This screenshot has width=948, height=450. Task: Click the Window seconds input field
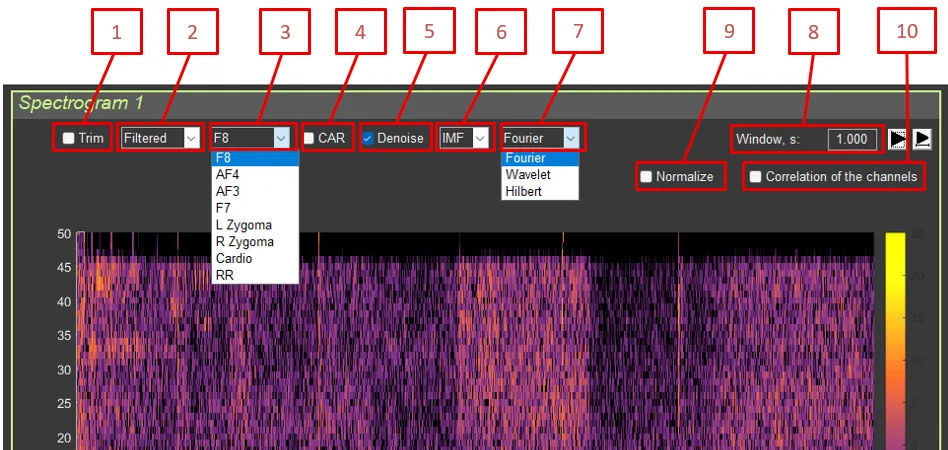click(x=851, y=139)
